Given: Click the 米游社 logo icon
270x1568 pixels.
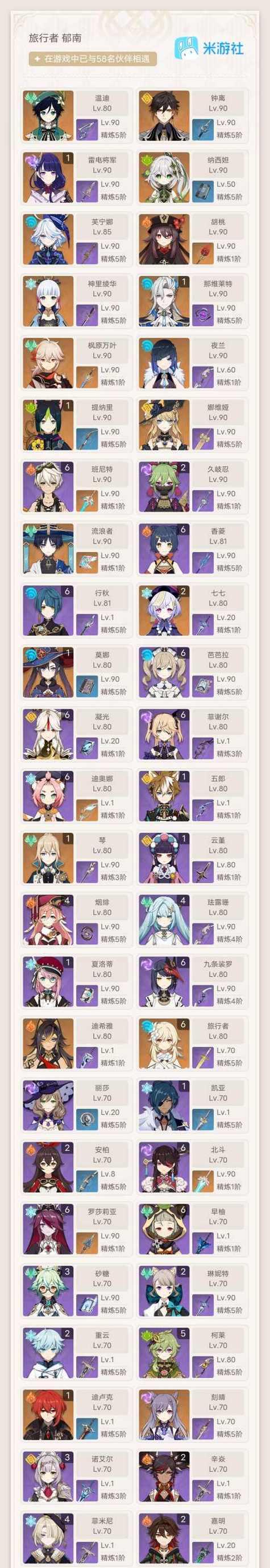Looking at the screenshot, I should click(x=188, y=48).
